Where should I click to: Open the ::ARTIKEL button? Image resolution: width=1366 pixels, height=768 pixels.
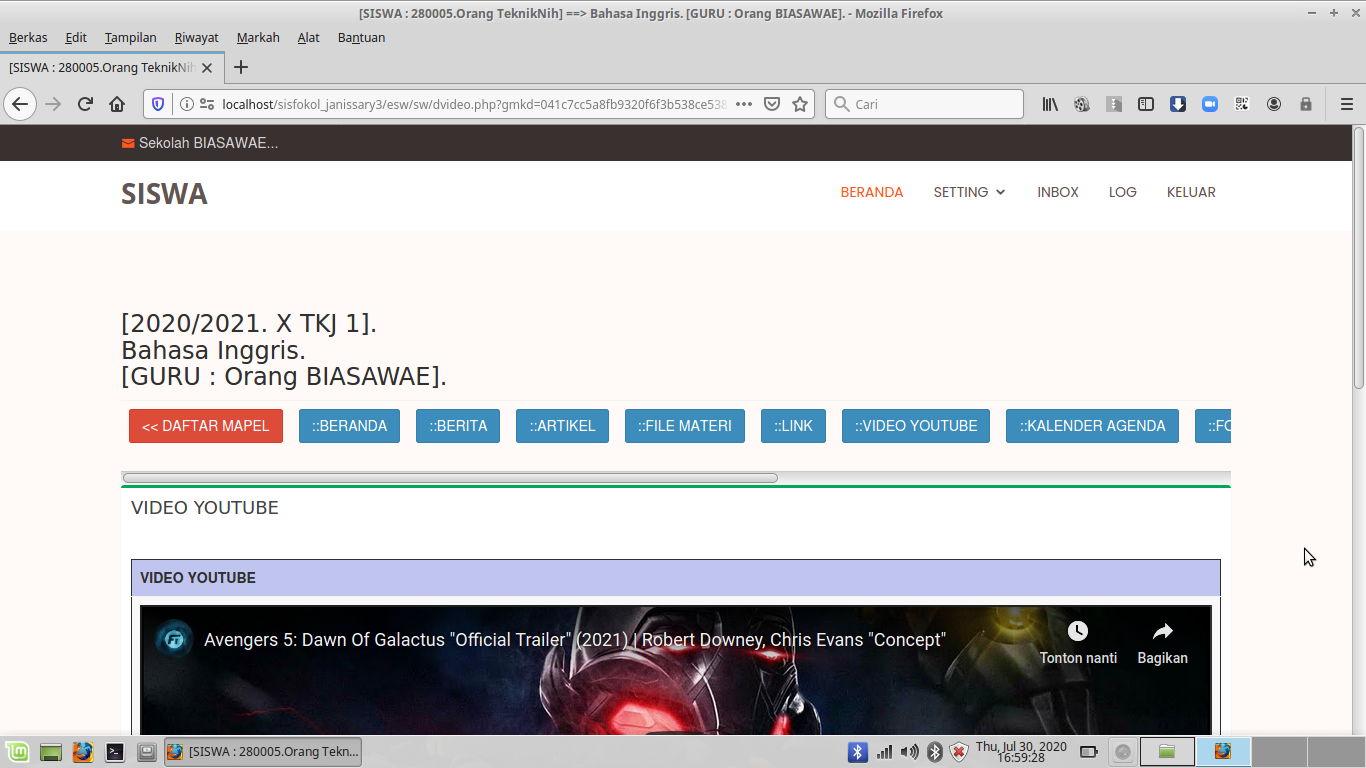[562, 426]
